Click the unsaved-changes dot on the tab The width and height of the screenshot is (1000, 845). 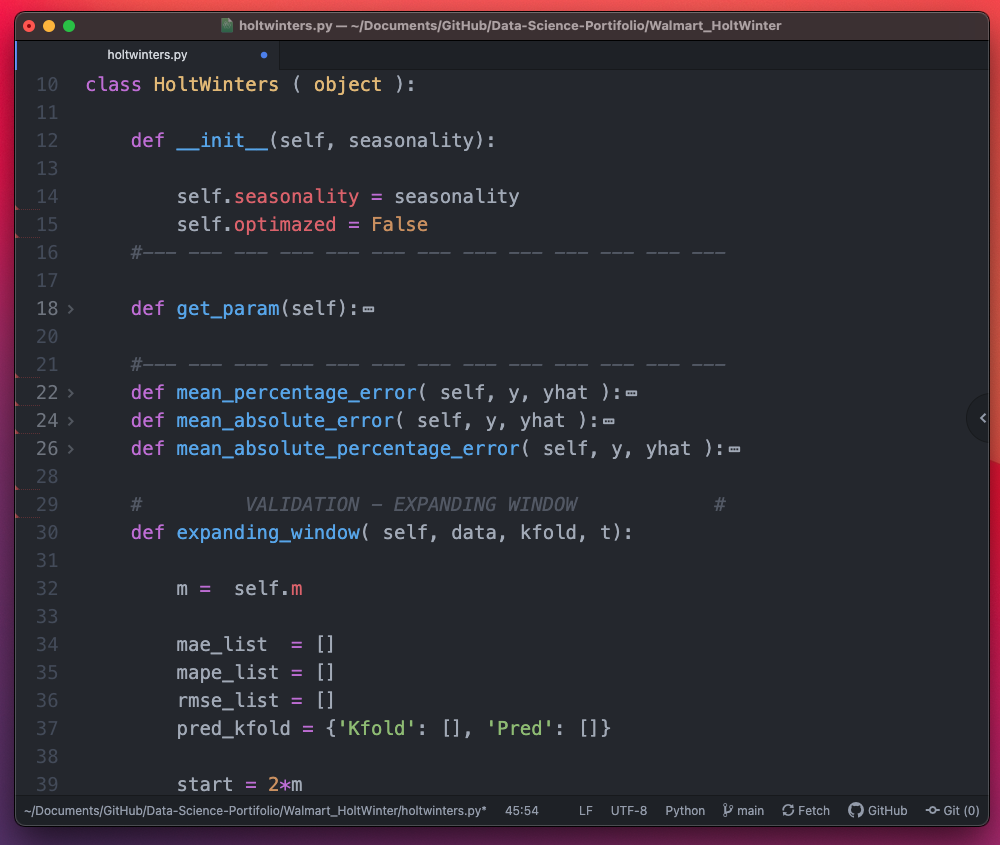coord(263,56)
